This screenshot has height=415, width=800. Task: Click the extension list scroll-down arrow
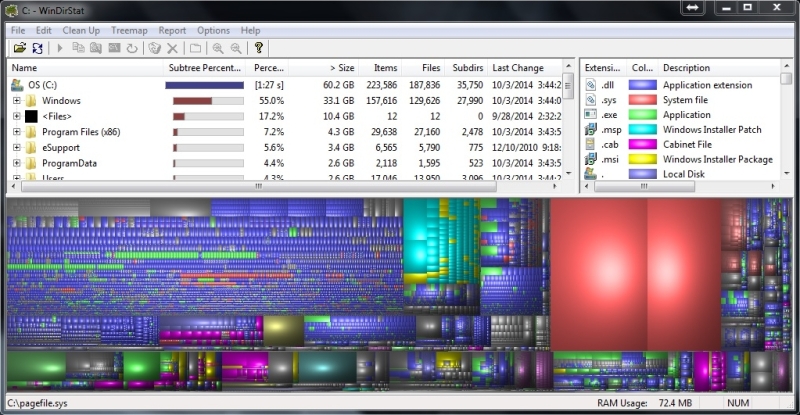(x=786, y=174)
